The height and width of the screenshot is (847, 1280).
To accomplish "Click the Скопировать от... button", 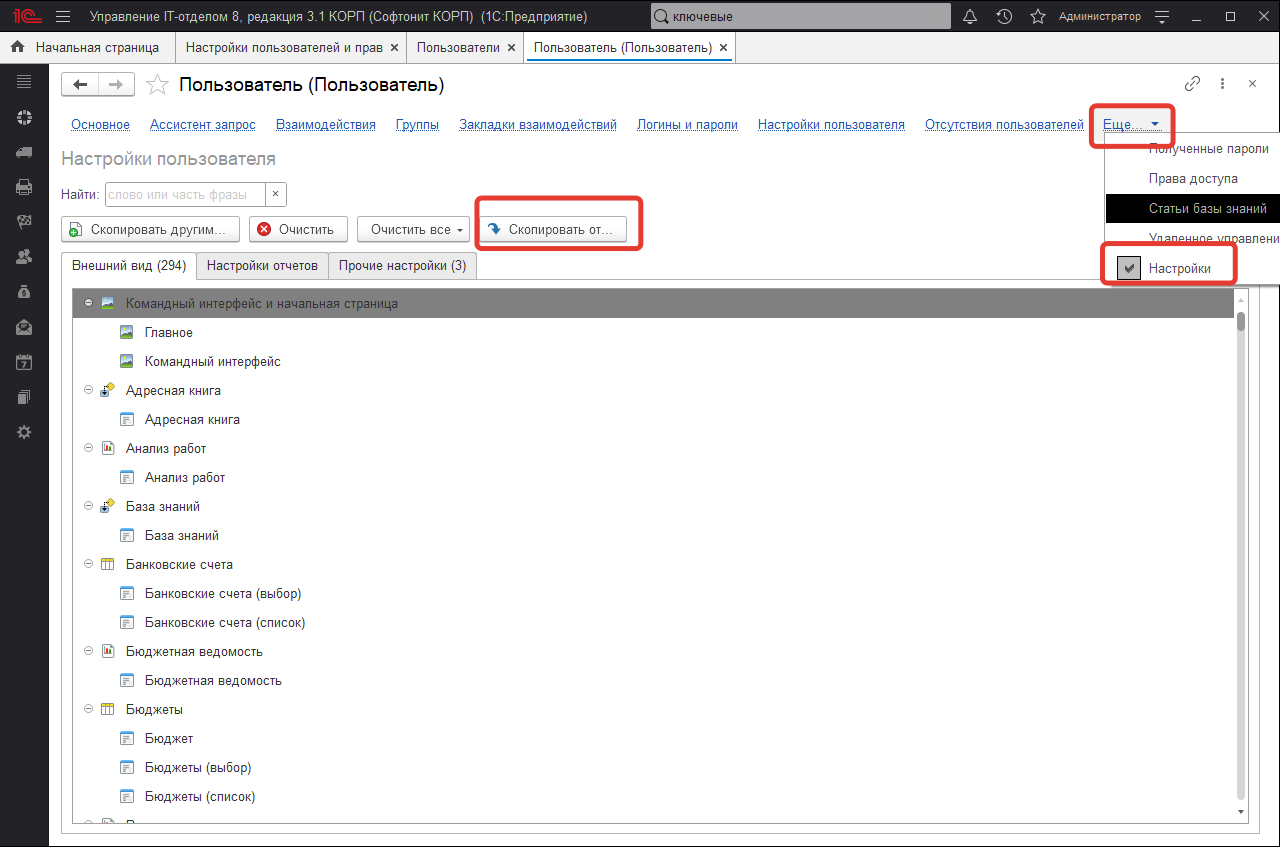I will pos(551,229).
